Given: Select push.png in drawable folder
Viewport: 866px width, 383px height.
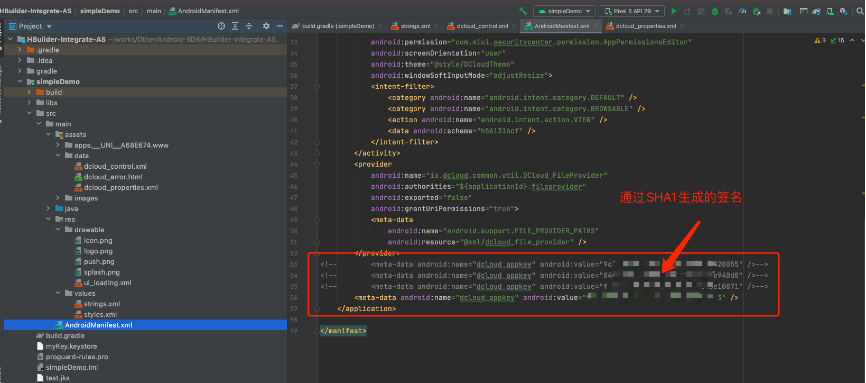Looking at the screenshot, I should click(95, 261).
